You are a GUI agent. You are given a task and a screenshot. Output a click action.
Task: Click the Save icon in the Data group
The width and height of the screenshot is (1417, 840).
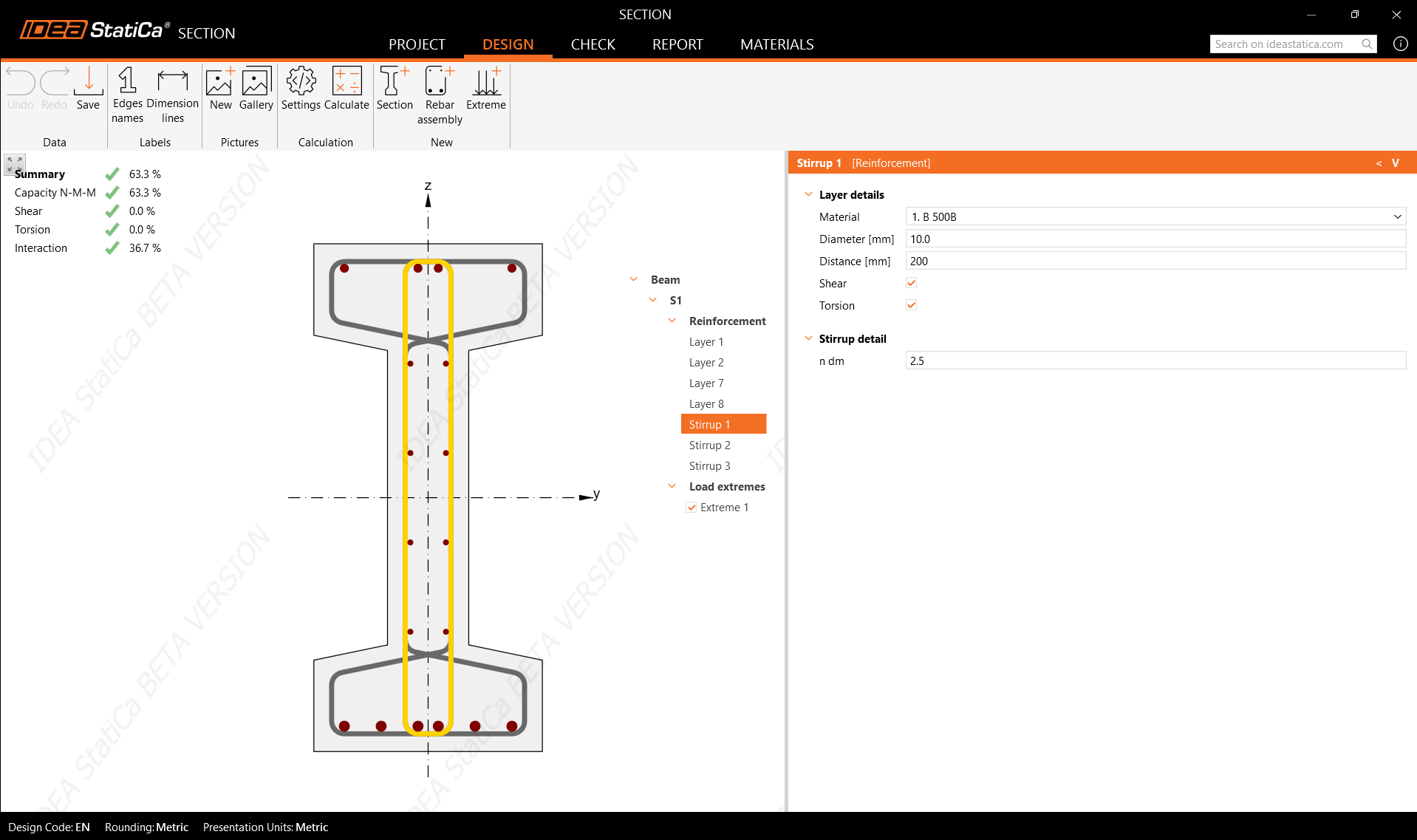[x=88, y=89]
